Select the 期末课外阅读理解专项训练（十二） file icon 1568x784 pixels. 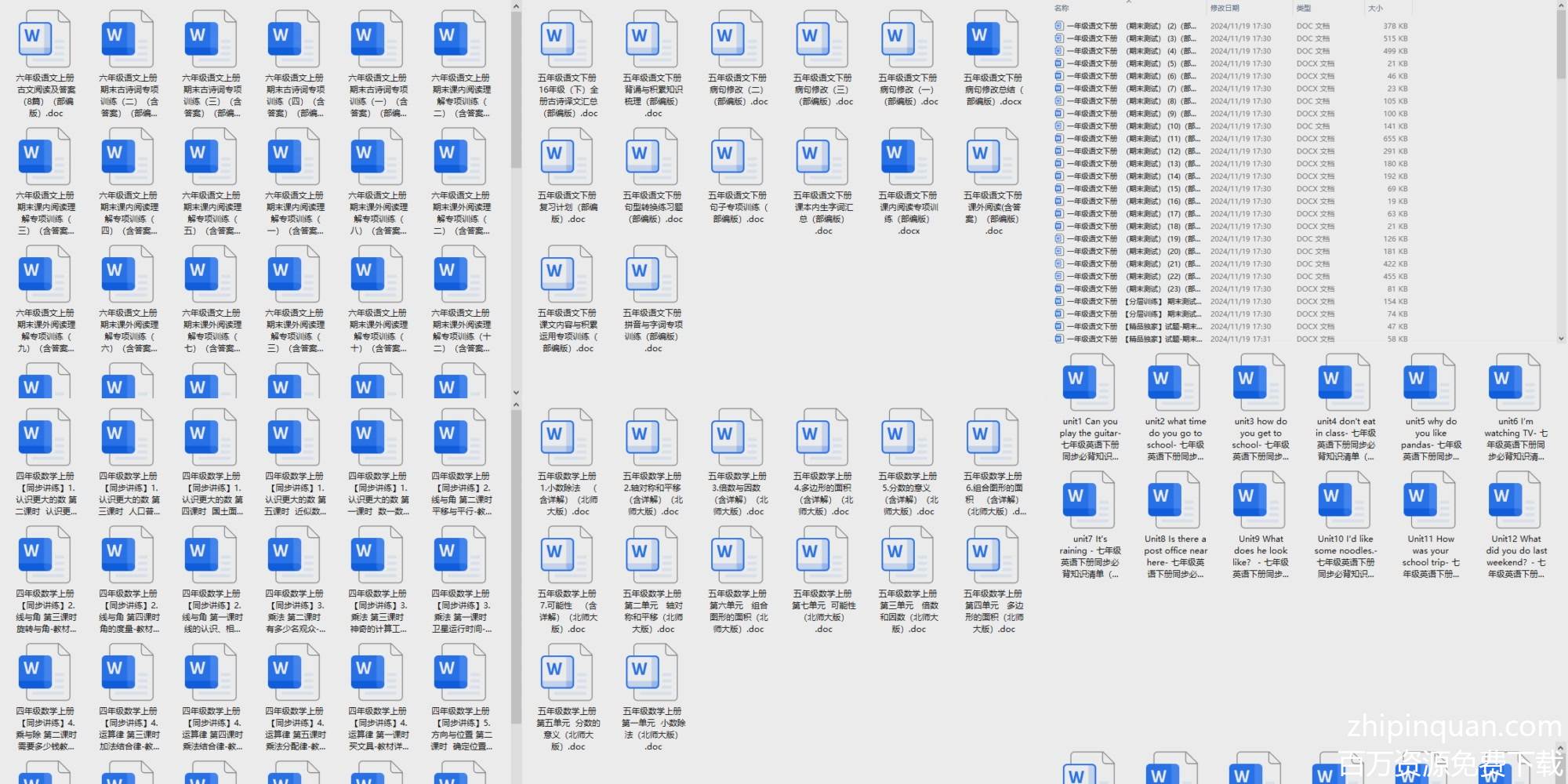click(460, 274)
